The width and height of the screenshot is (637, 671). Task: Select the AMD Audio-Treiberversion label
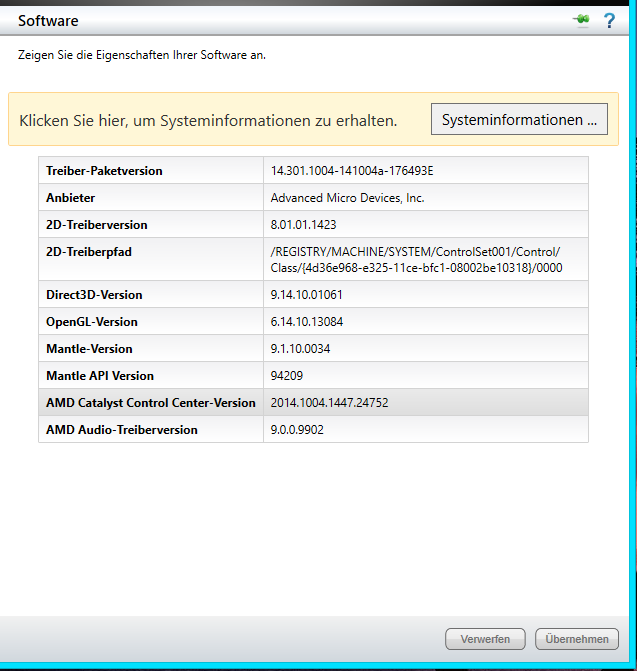(x=122, y=430)
